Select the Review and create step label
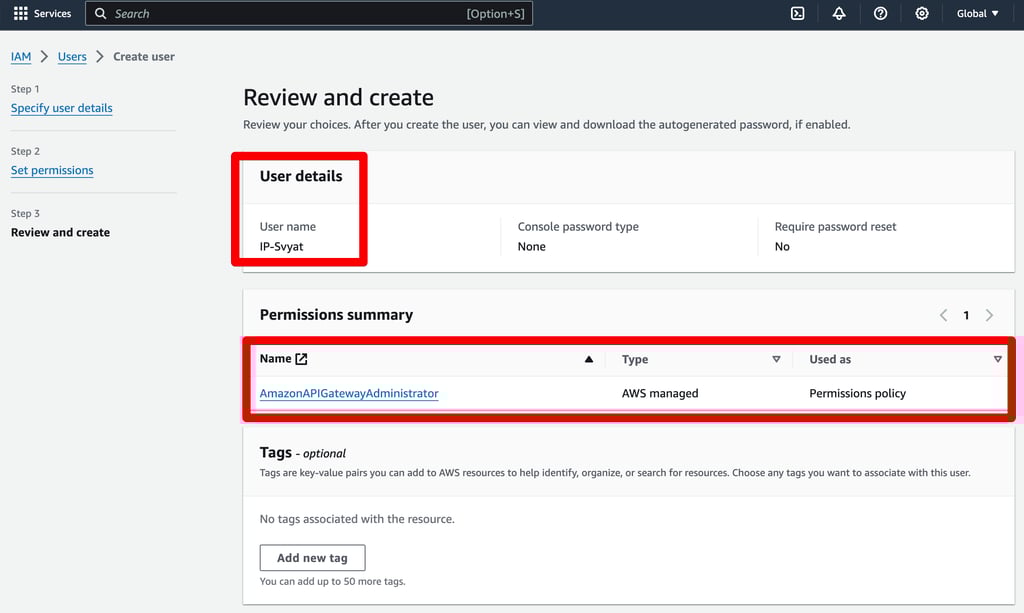The image size is (1024, 613). tap(60, 232)
